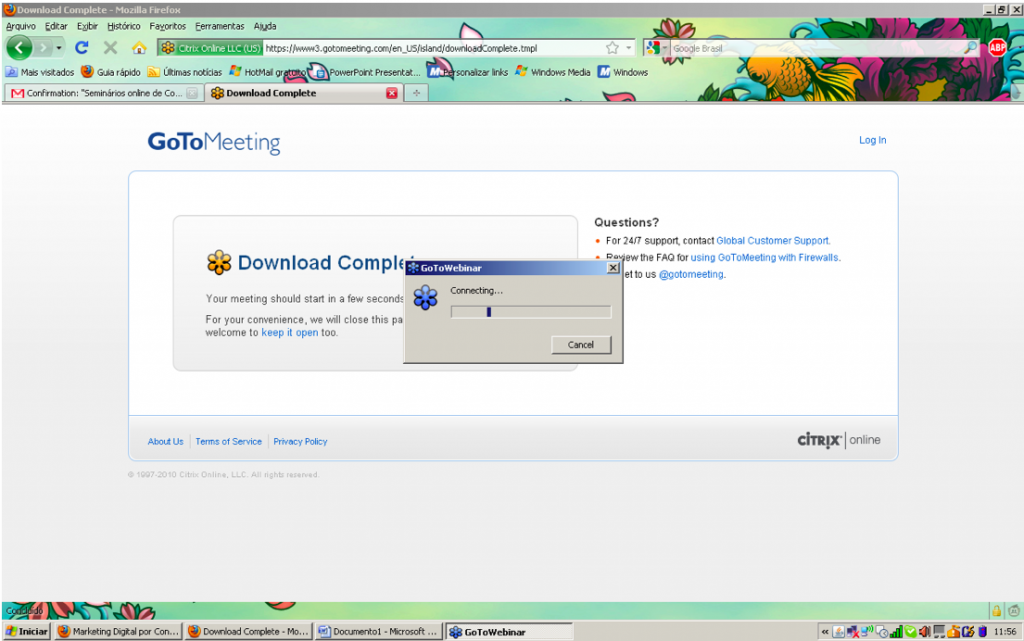This screenshot has width=1024, height=641.
Task: Open the Arquivo menu
Action: pyautogui.click(x=21, y=26)
